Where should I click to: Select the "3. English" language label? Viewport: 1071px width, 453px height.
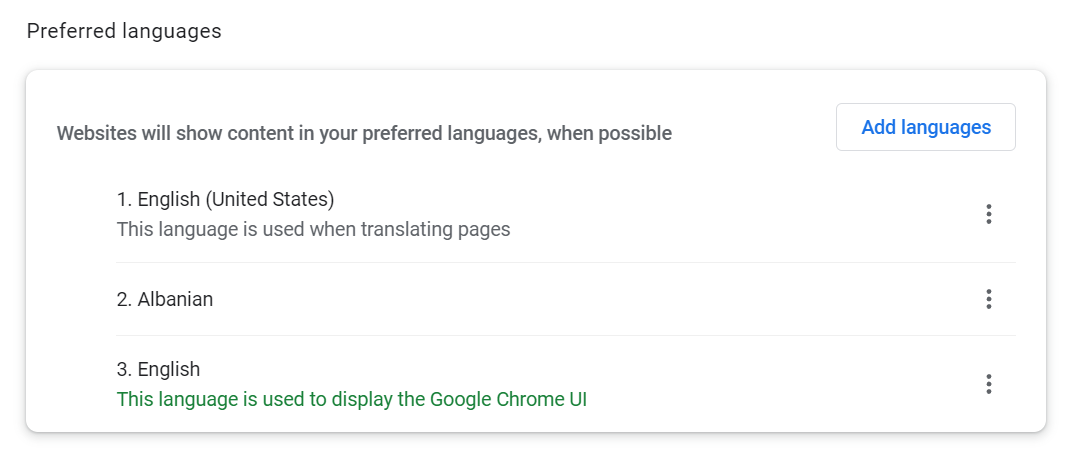tap(158, 369)
